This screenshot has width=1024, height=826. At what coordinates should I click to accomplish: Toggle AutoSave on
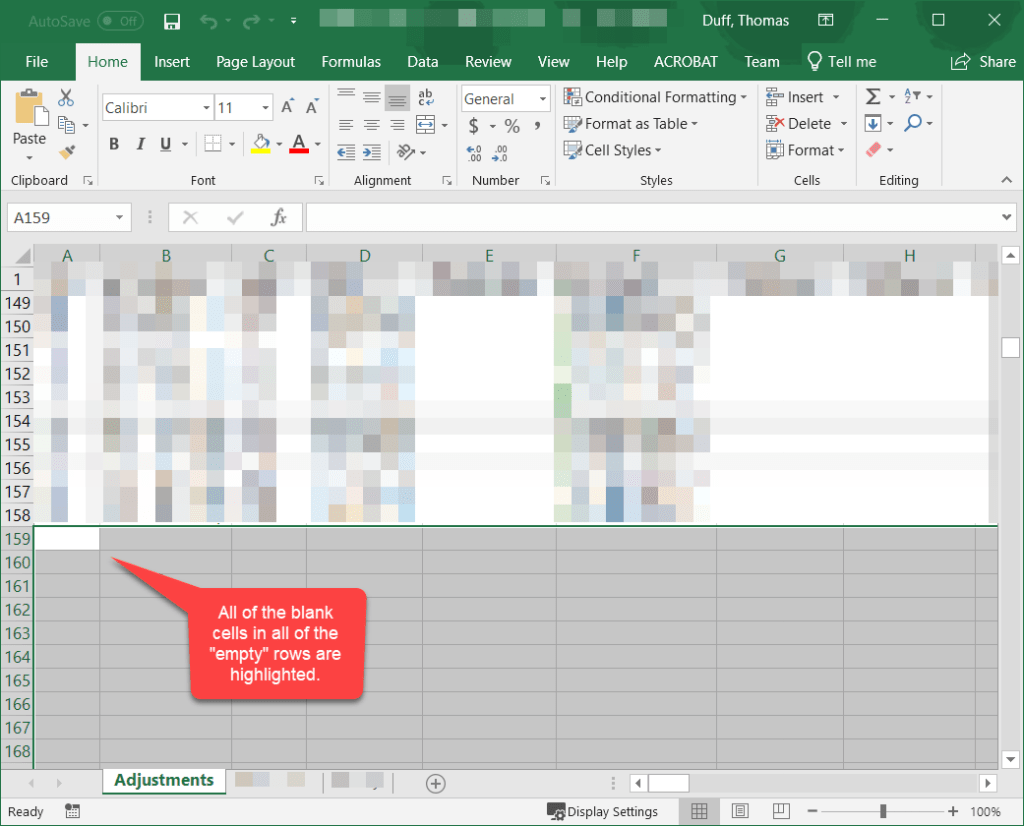[x=120, y=20]
